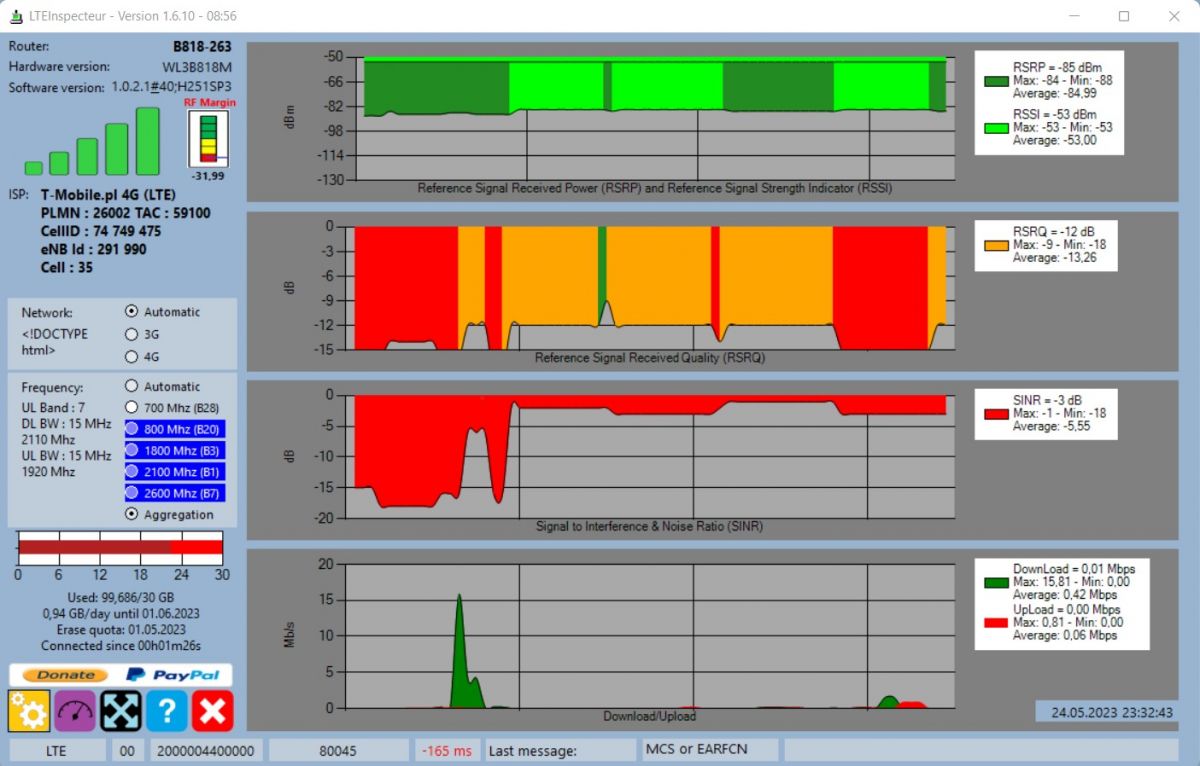This screenshot has width=1200, height=766.
Task: Click PLMN : 26002 TAC : 59100 text
Action: tap(126, 213)
